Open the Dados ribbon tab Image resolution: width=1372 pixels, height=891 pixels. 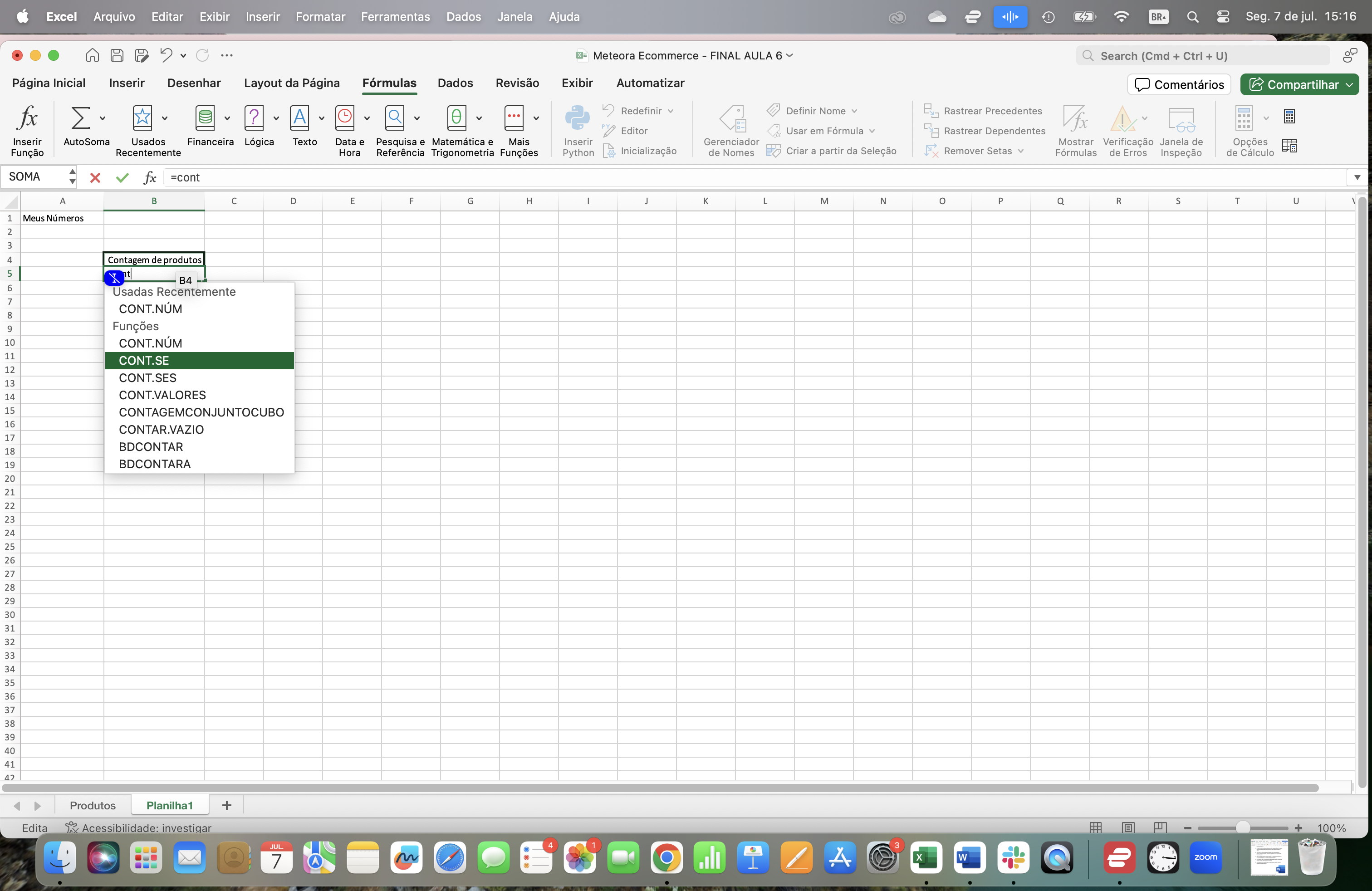(455, 83)
